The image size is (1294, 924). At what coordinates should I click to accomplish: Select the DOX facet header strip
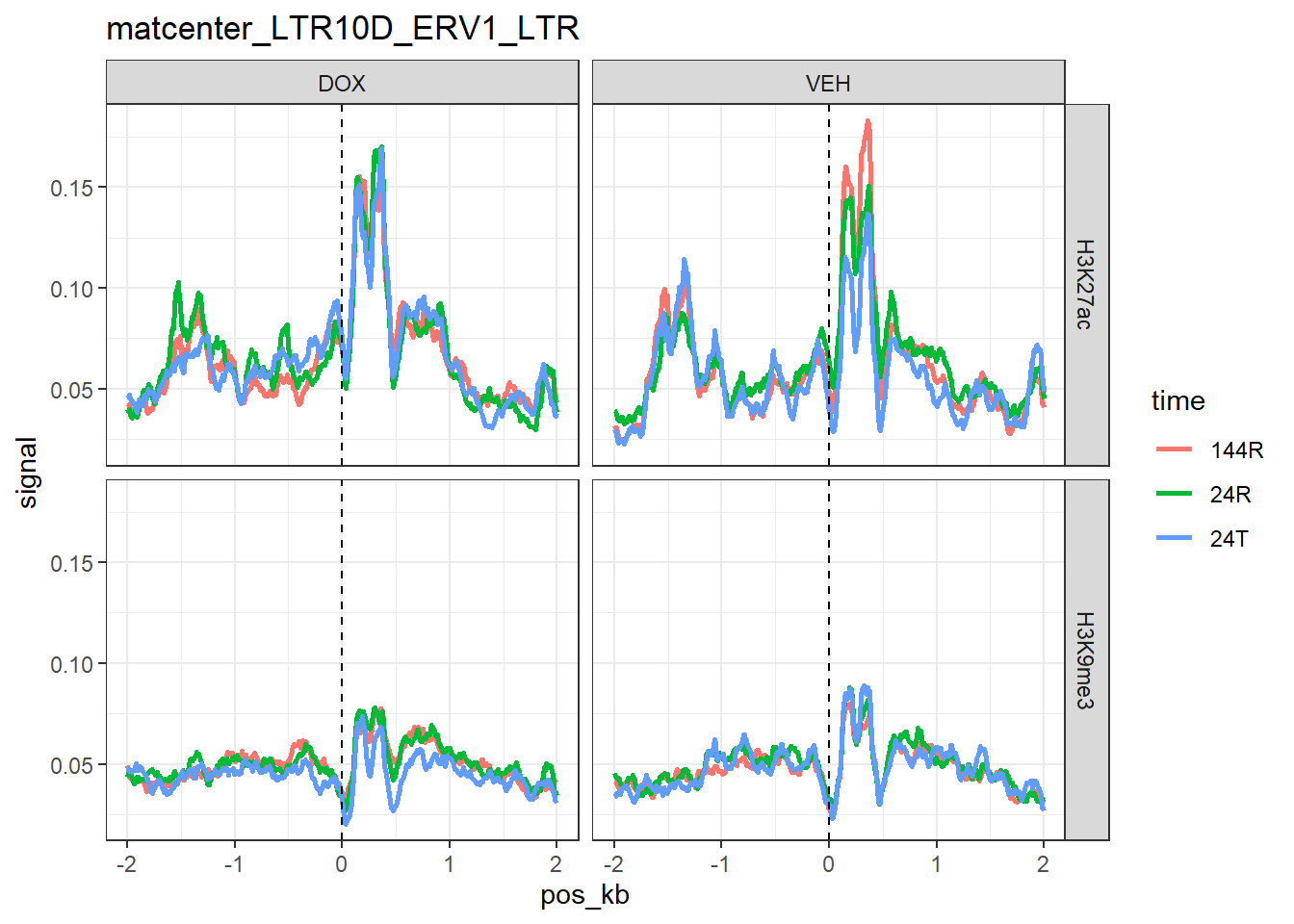342,83
